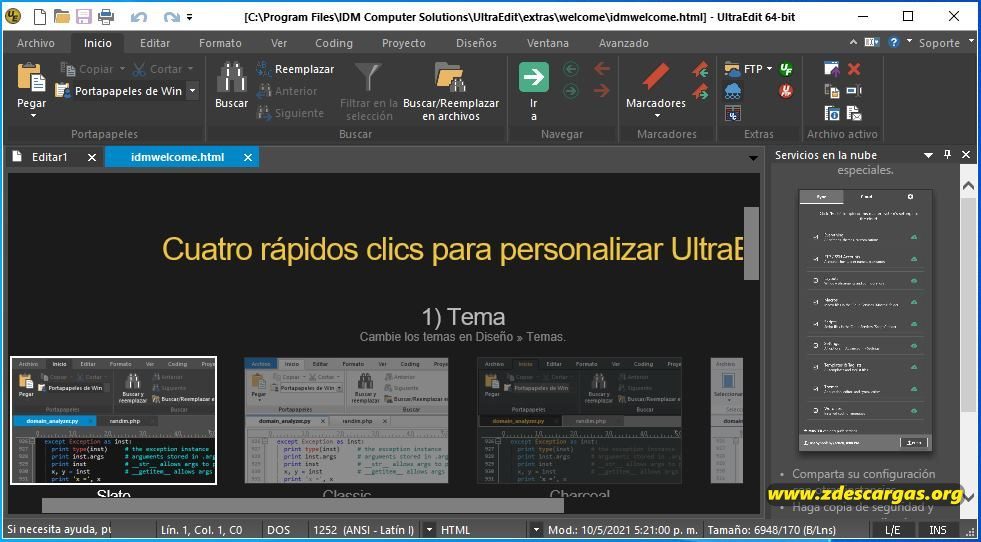Screen dimensions: 981x542
Task: Select the Charcoal theme thumbnail
Action: pos(579,421)
